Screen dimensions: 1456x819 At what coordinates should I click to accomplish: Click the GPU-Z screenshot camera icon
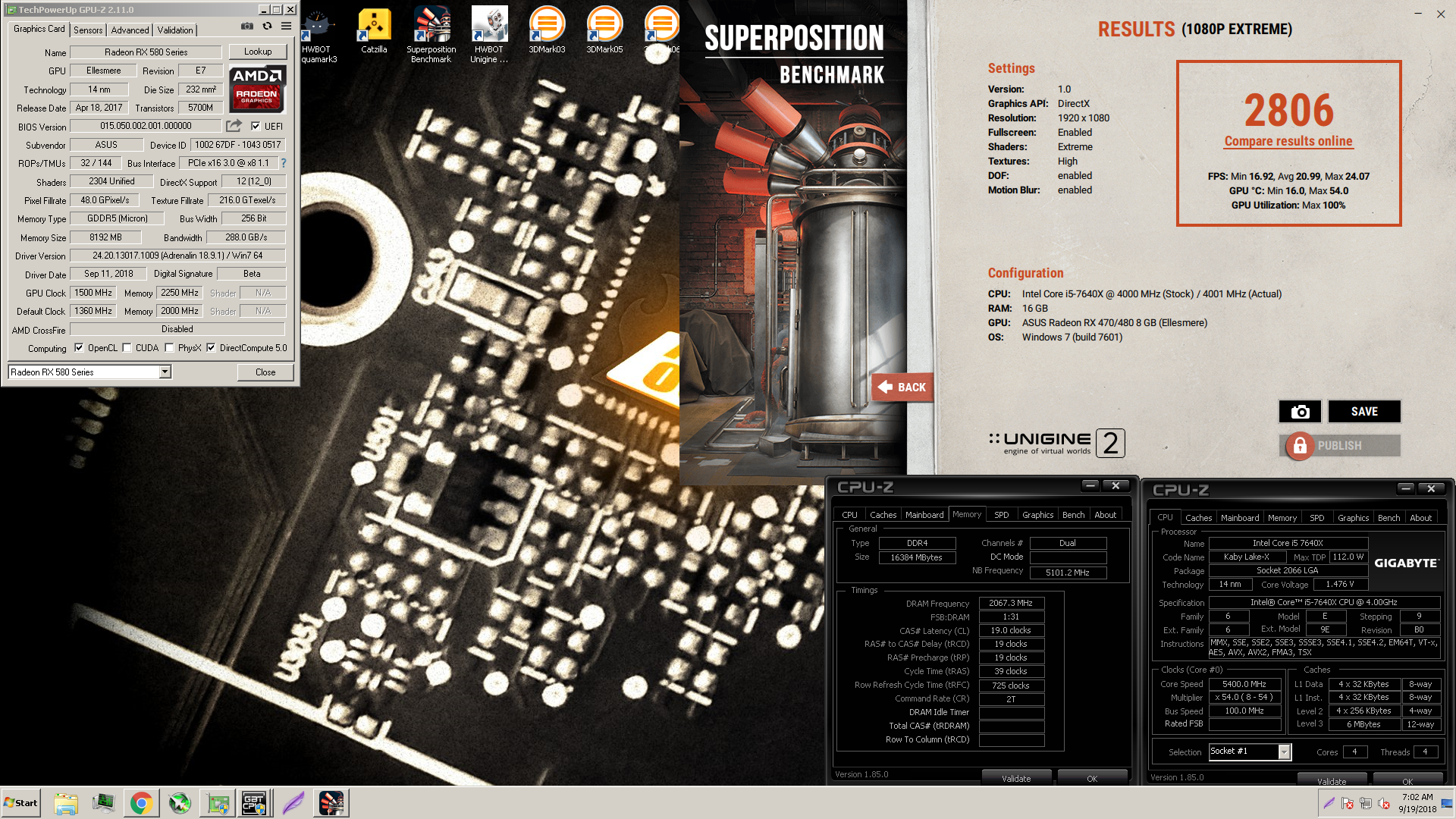click(247, 26)
